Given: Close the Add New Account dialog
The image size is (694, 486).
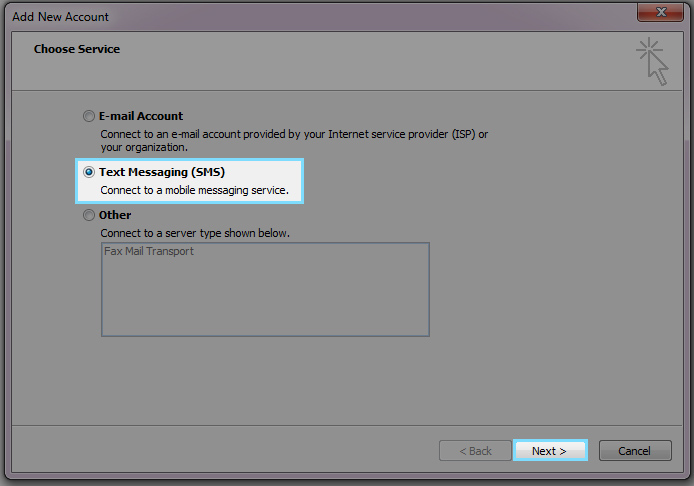Looking at the screenshot, I should click(661, 15).
